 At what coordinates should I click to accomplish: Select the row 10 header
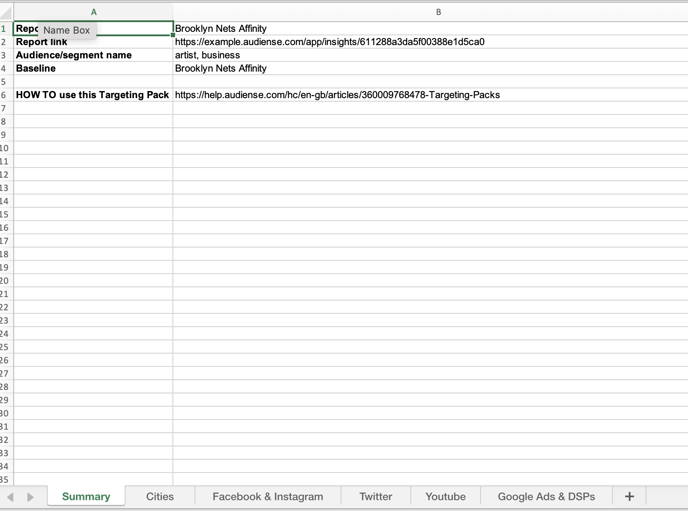point(5,148)
